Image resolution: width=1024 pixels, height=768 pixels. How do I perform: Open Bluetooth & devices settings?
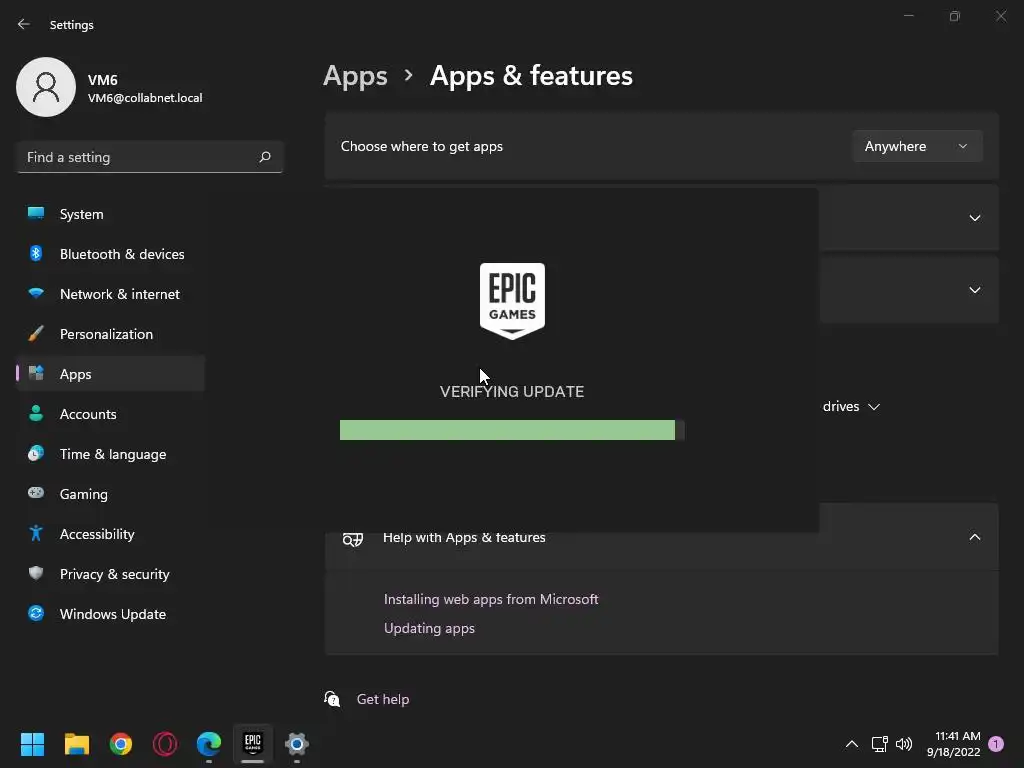(110, 254)
